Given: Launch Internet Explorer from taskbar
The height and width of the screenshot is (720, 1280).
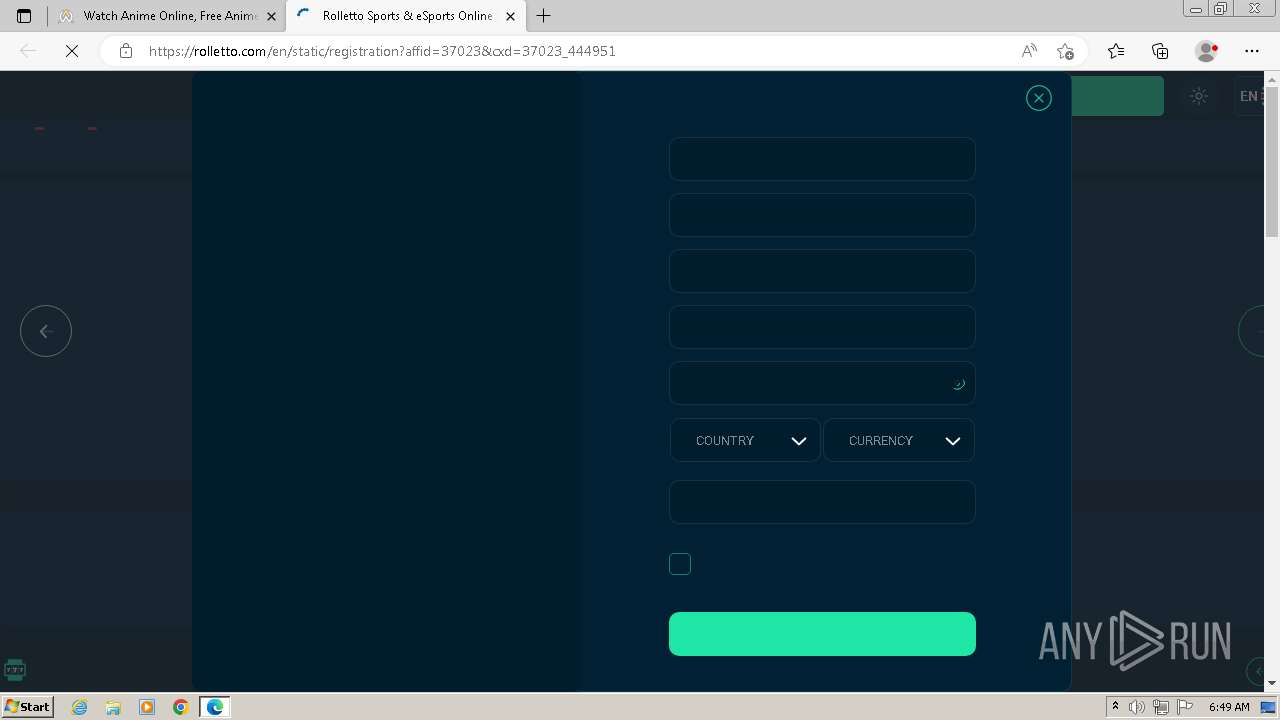Looking at the screenshot, I should 79,707.
